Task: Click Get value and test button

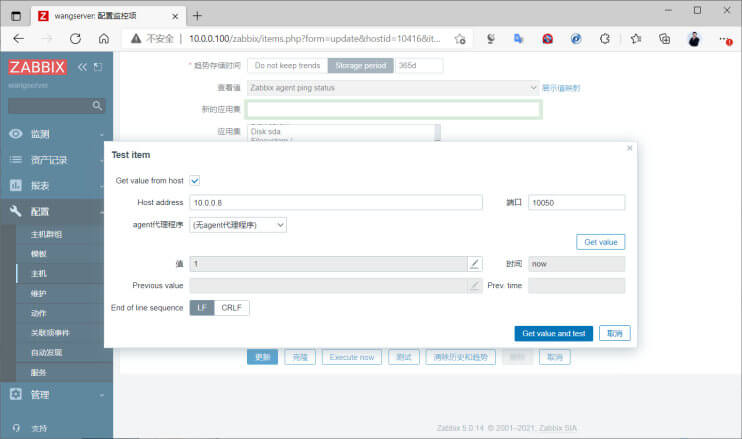Action: tap(554, 334)
